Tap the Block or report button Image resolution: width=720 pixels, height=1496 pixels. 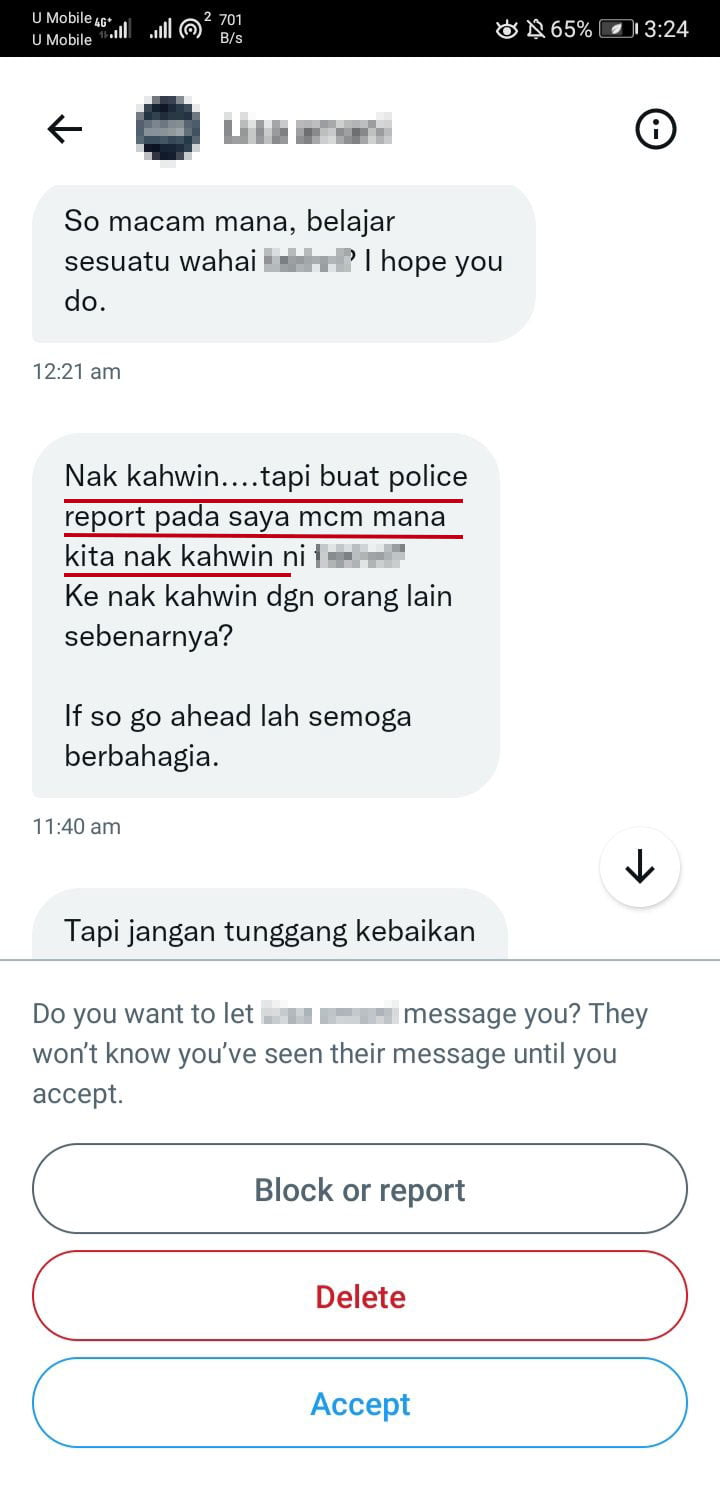(360, 1189)
